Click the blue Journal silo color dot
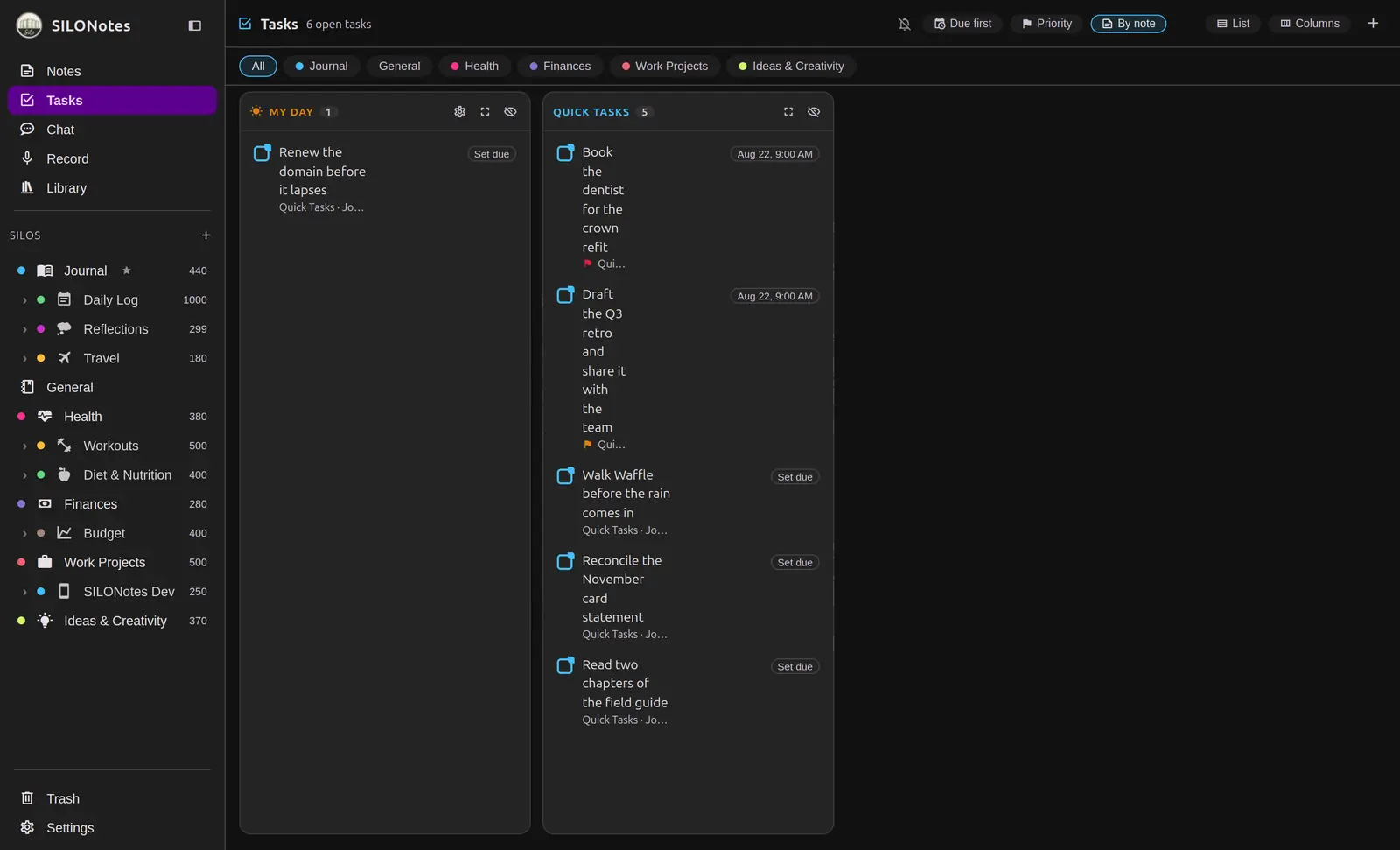The height and width of the screenshot is (850, 1400). (x=21, y=270)
